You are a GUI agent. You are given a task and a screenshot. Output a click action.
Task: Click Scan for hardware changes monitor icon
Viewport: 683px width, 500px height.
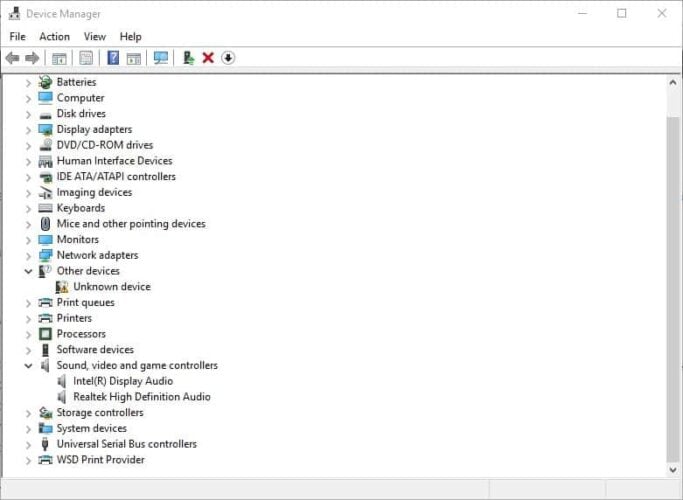(161, 58)
